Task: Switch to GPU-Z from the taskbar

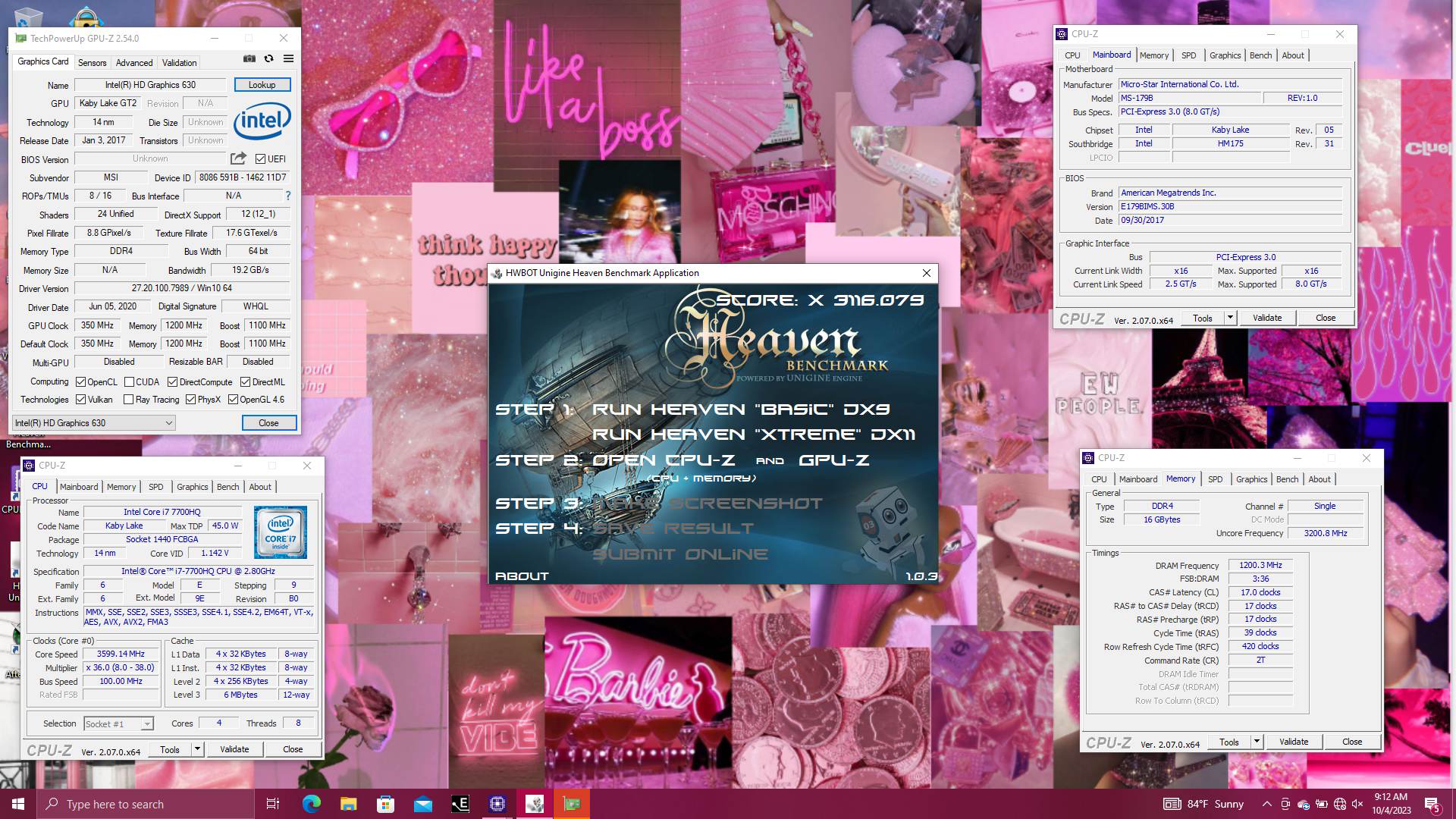Action: pyautogui.click(x=572, y=804)
